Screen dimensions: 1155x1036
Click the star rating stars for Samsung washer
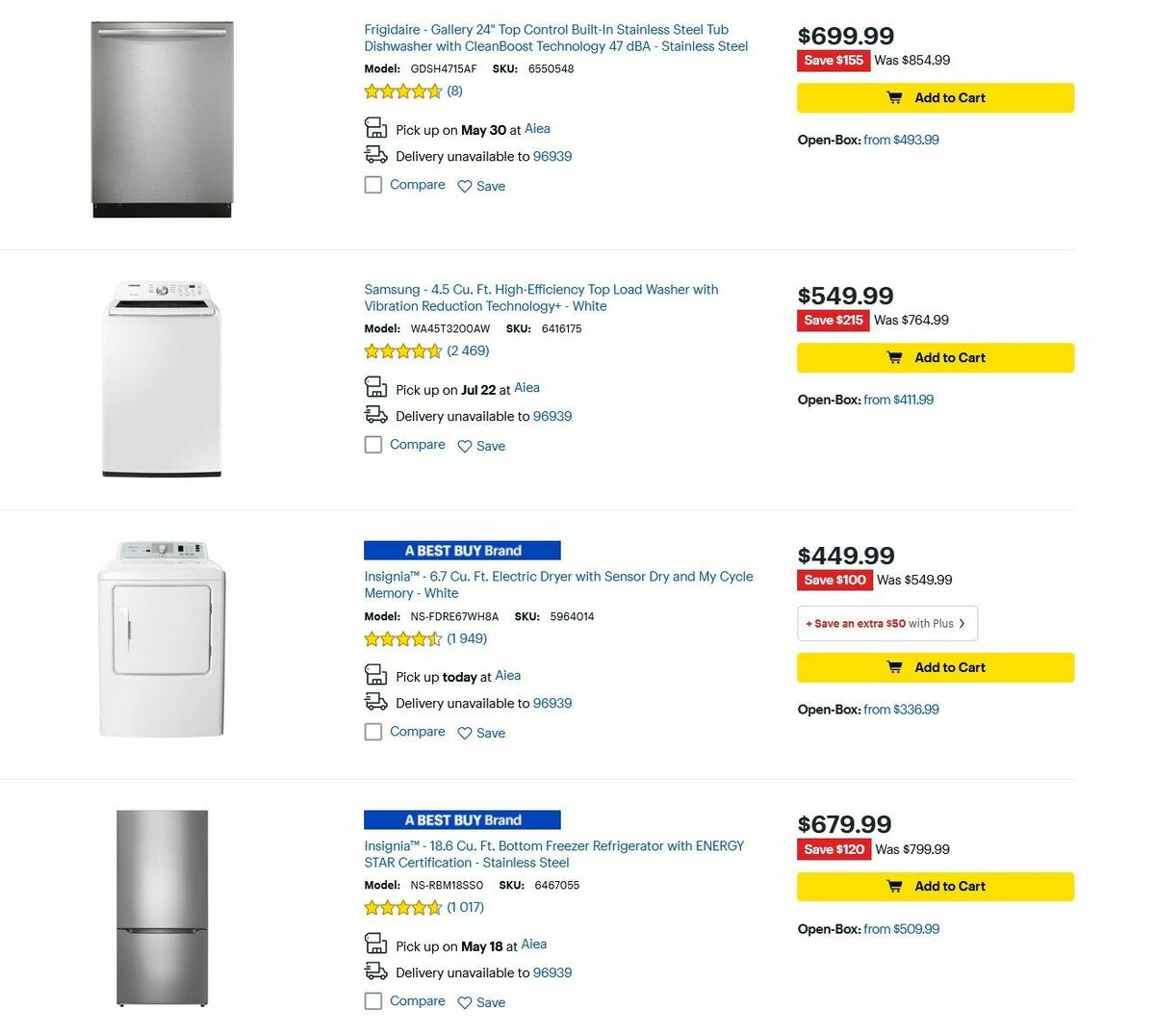click(x=402, y=350)
